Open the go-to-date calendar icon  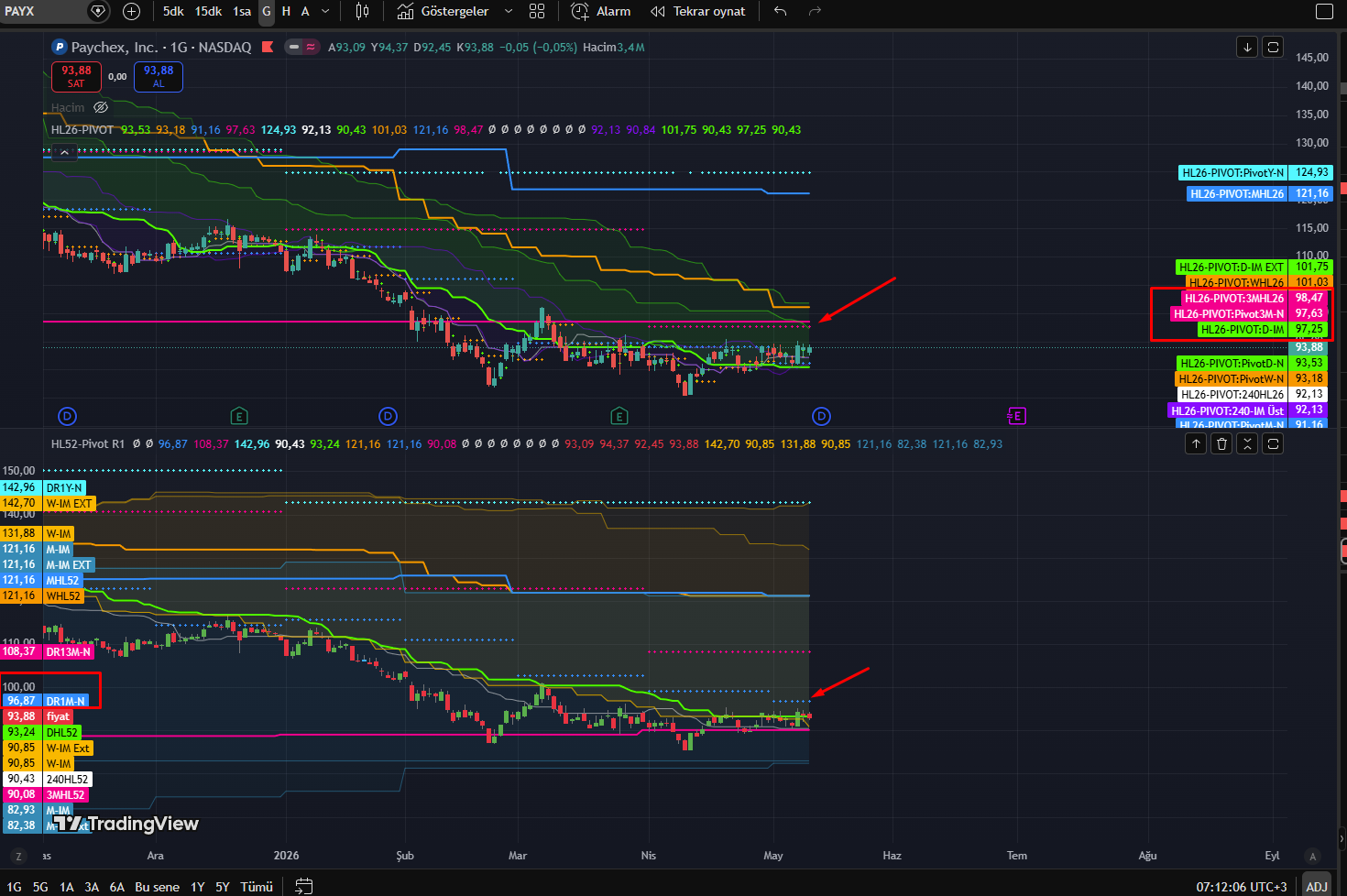click(x=304, y=886)
